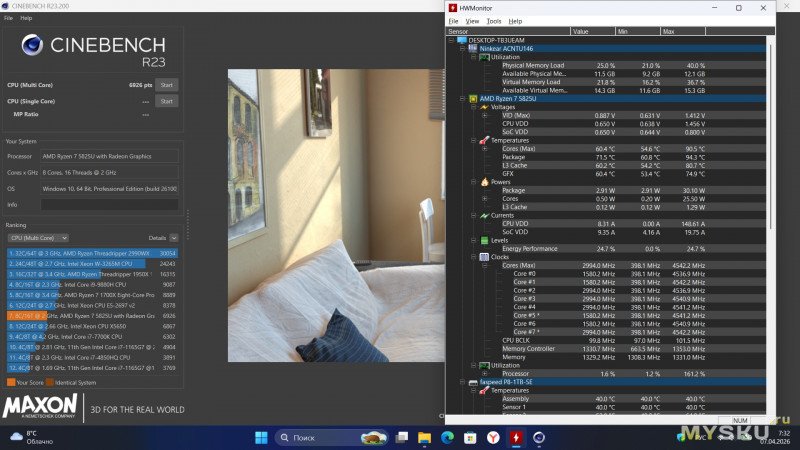Collapse the Temperatures tree section
800x450 pixels.
(473, 140)
